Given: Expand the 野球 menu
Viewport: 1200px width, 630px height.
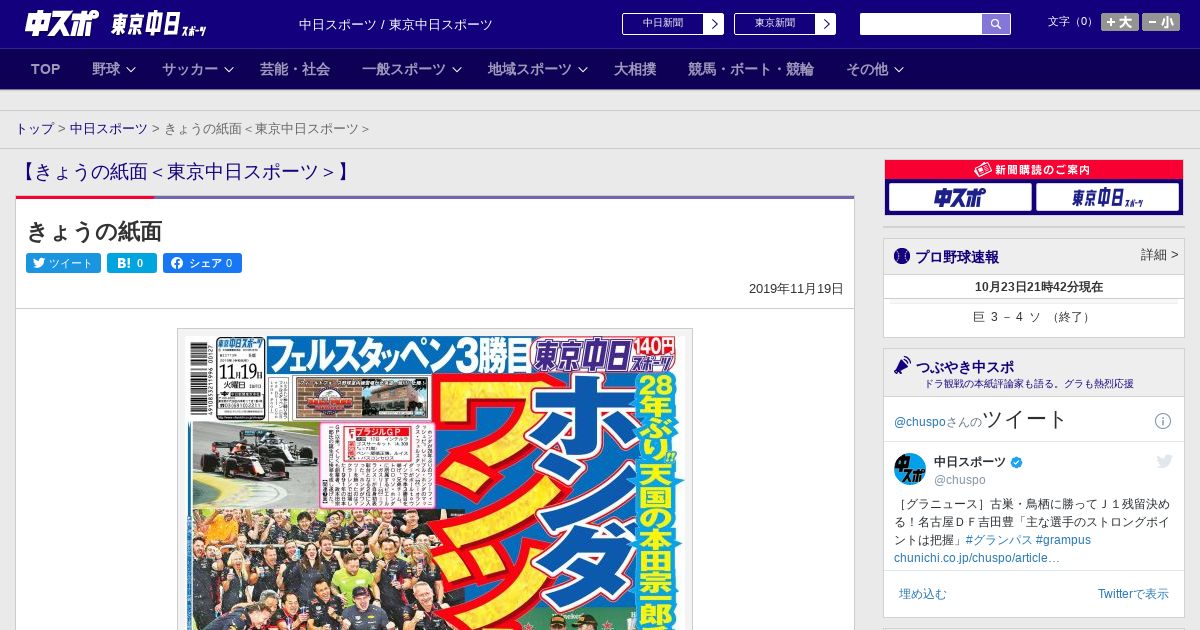Looking at the screenshot, I should pyautogui.click(x=113, y=69).
